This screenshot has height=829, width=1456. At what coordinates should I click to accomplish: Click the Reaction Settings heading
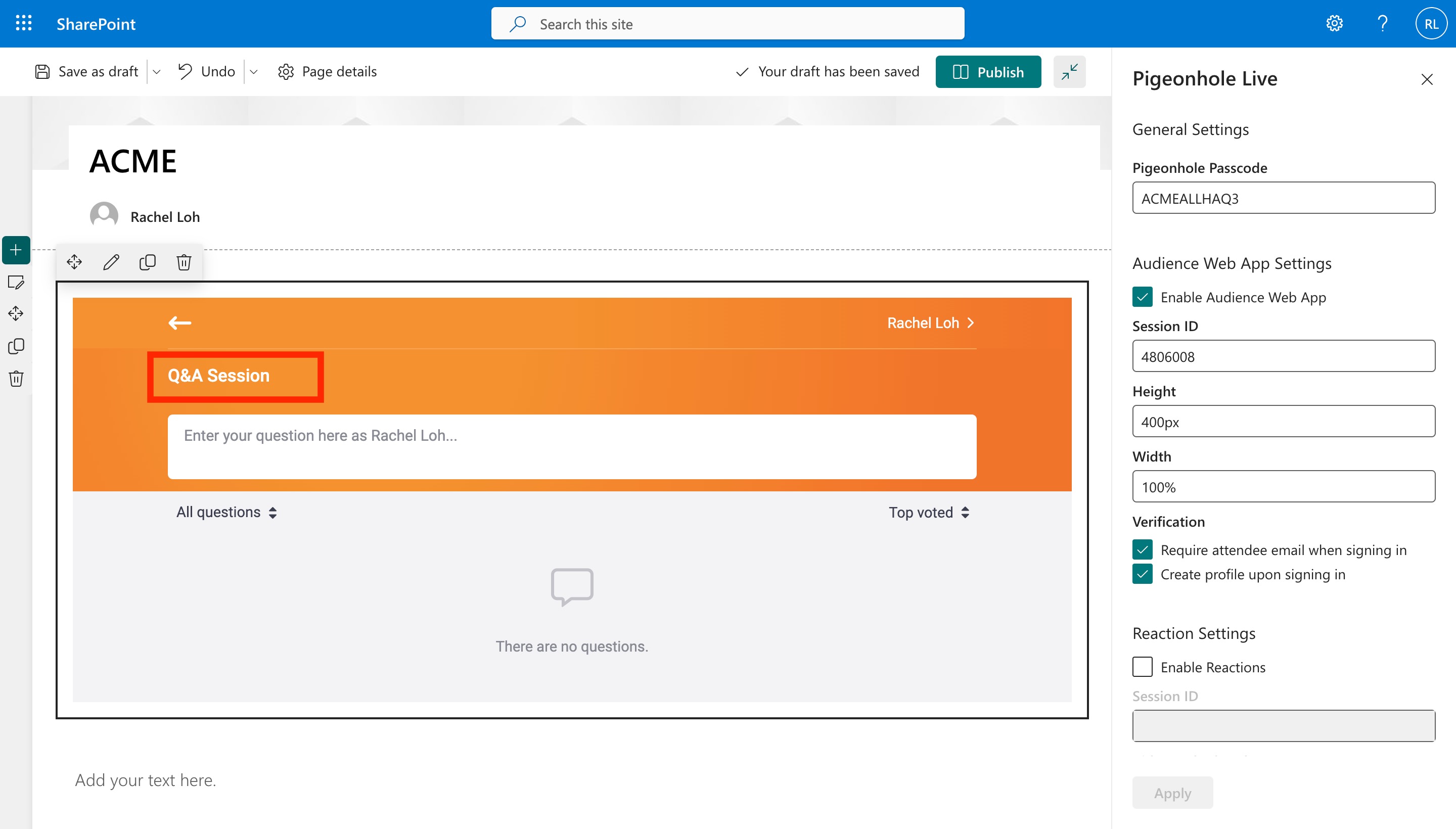tap(1194, 633)
